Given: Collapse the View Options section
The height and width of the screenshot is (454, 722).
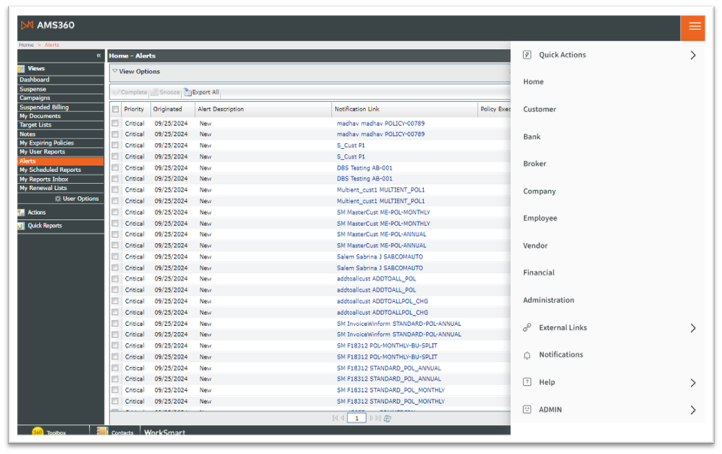Looking at the screenshot, I should [x=115, y=72].
